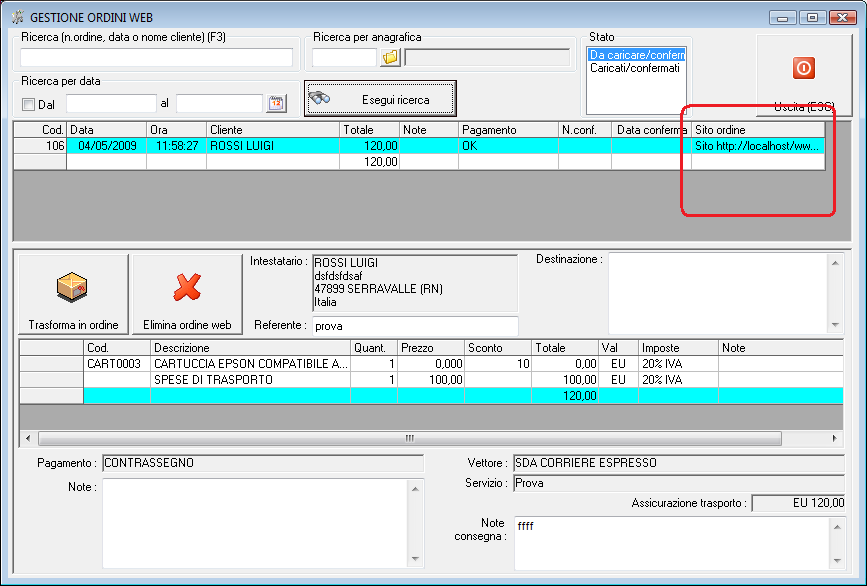Click the highlighted items total '120,00' cell
The height and width of the screenshot is (586, 867).
click(565, 396)
